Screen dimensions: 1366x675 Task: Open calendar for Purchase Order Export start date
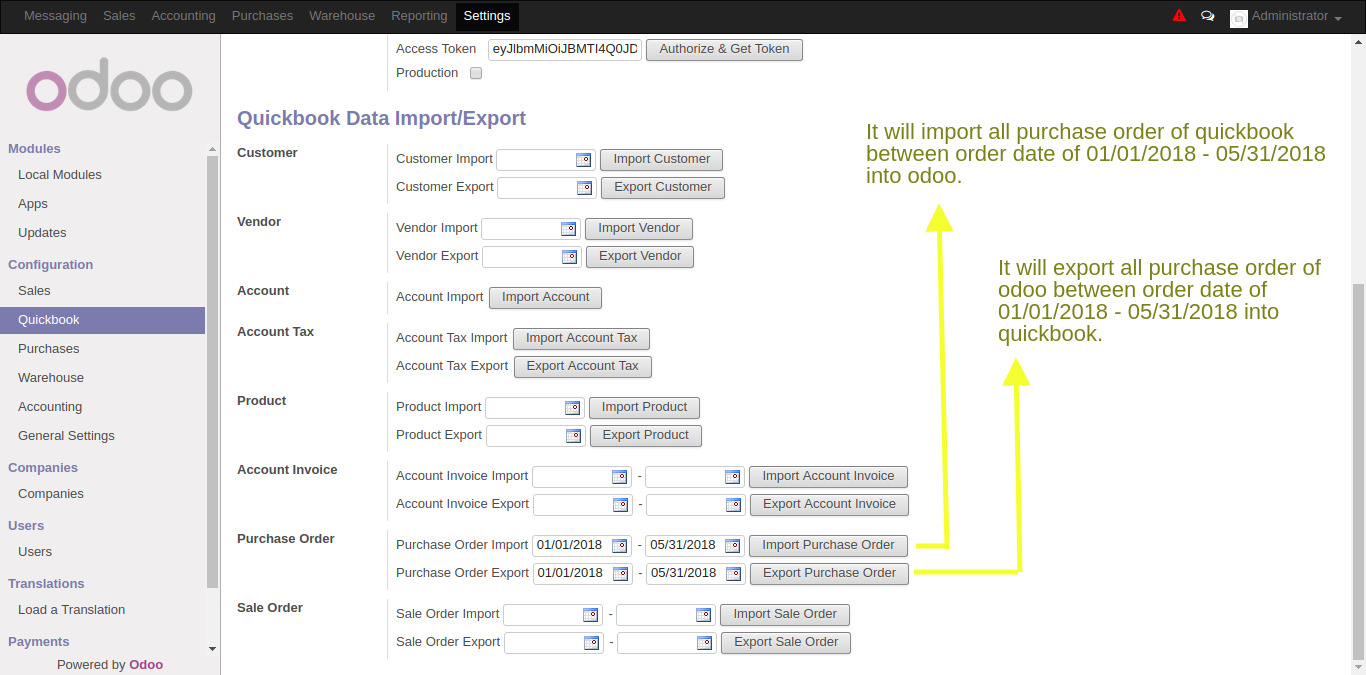(x=620, y=574)
